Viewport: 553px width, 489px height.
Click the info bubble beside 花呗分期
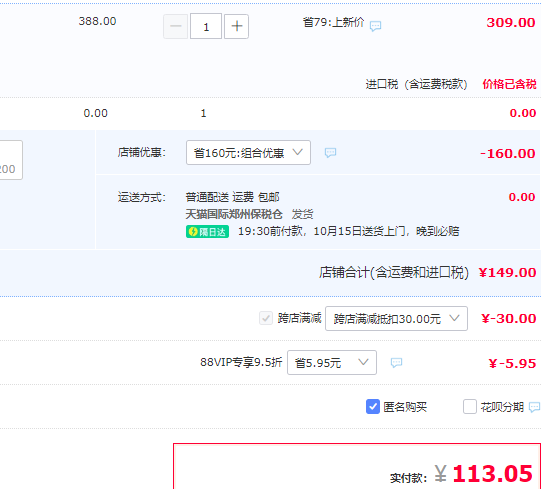point(534,407)
